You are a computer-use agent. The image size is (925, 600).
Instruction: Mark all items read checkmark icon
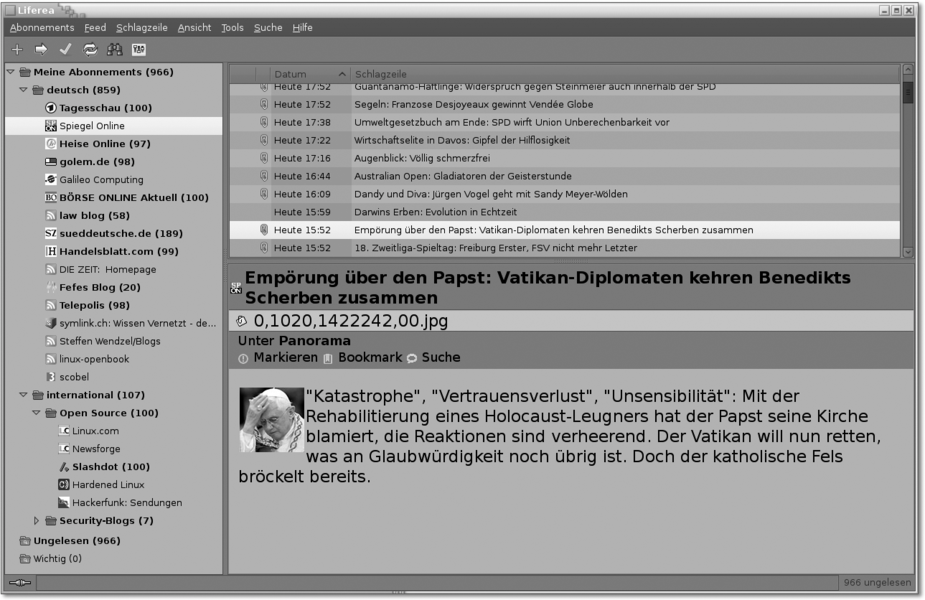pos(65,49)
